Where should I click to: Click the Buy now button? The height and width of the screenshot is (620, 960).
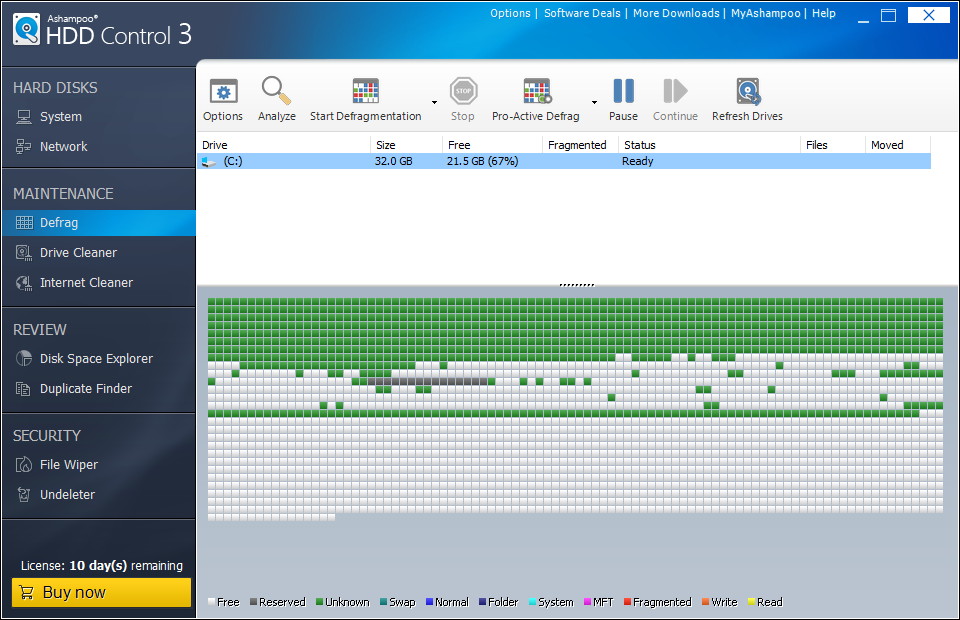coord(101,592)
